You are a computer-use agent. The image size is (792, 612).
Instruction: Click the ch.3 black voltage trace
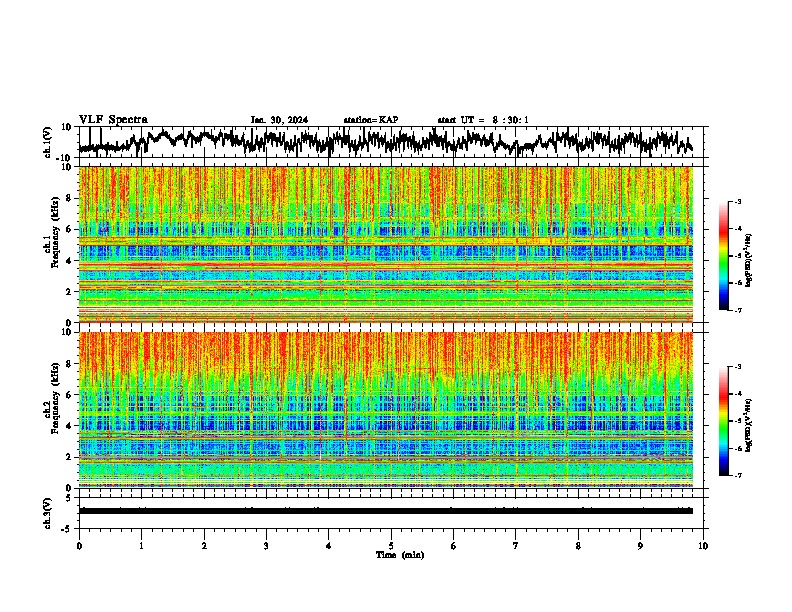tap(386, 511)
